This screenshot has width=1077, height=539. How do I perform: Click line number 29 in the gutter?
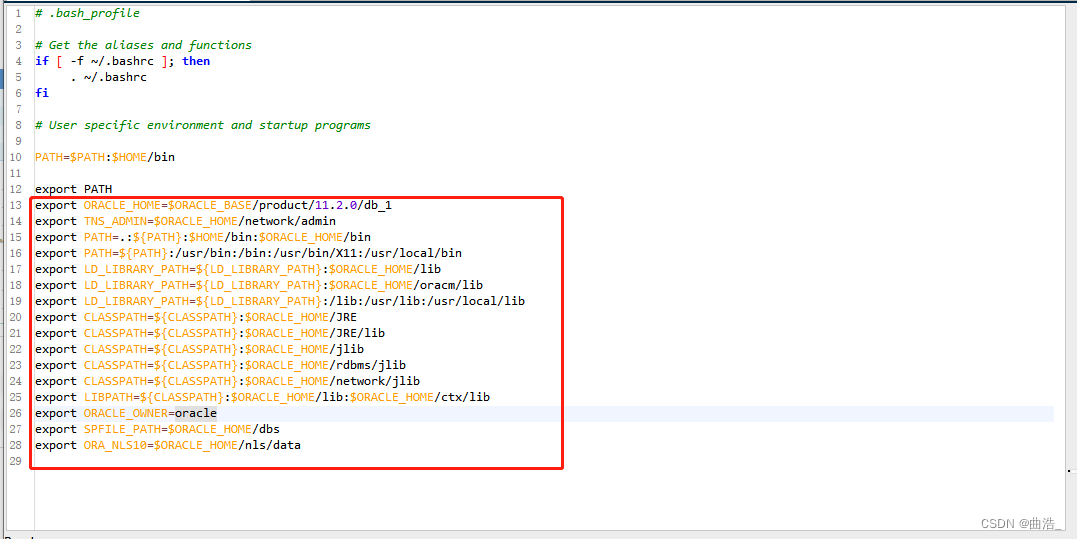[16, 461]
